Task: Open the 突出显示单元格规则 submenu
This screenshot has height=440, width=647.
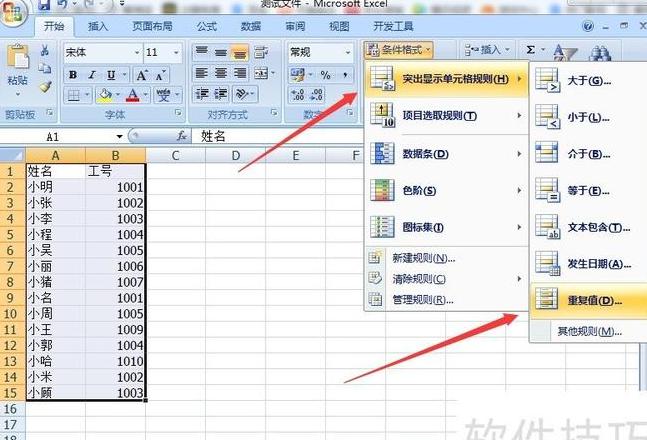Action: click(x=446, y=78)
